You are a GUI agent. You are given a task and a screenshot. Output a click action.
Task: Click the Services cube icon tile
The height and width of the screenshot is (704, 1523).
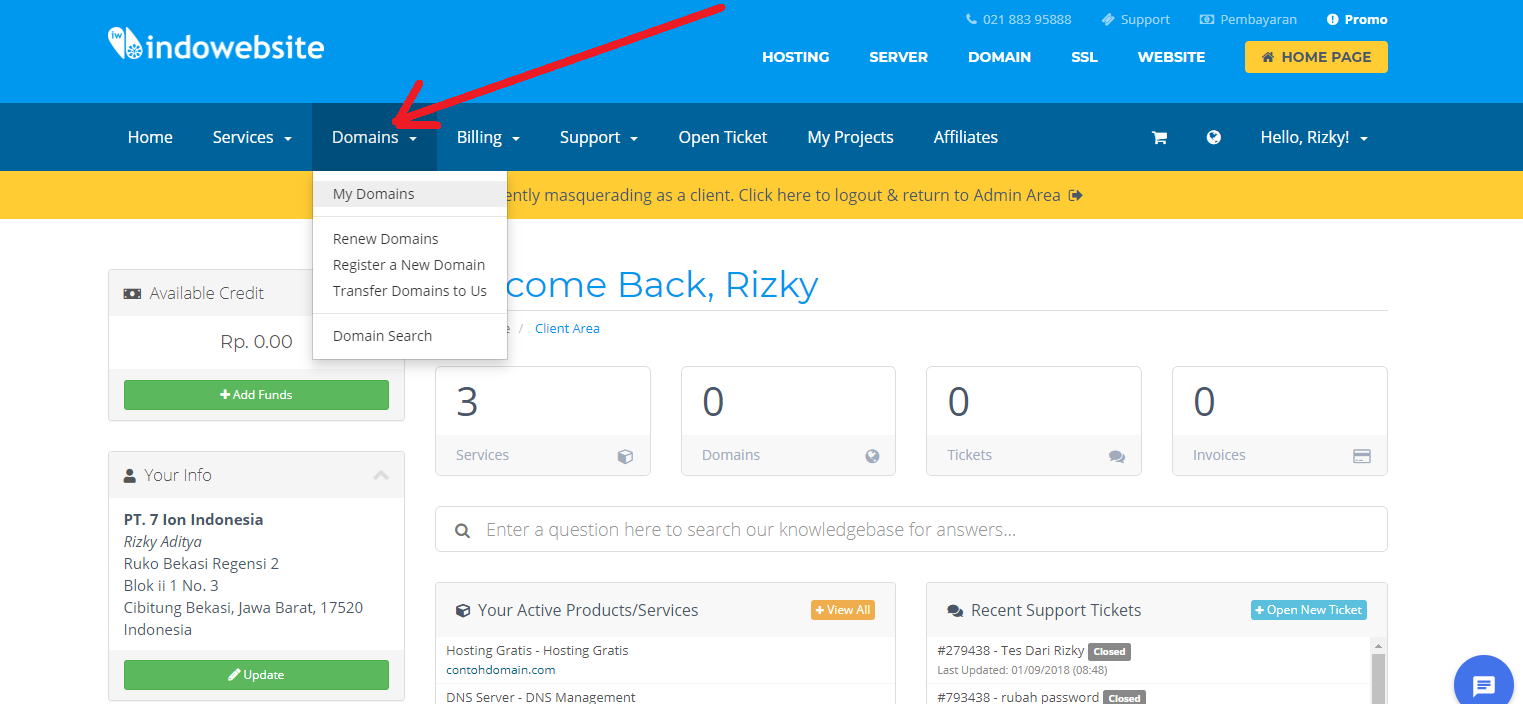[x=625, y=456]
